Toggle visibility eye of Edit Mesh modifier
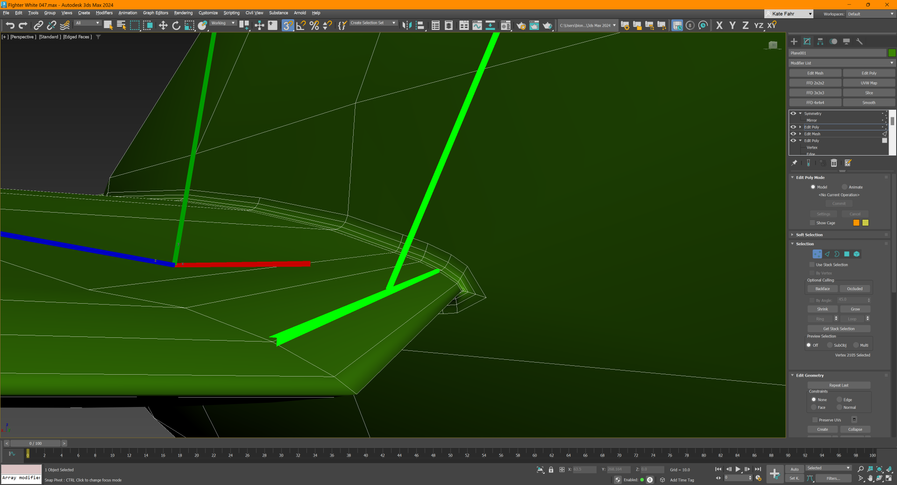897x485 pixels. pyautogui.click(x=793, y=134)
